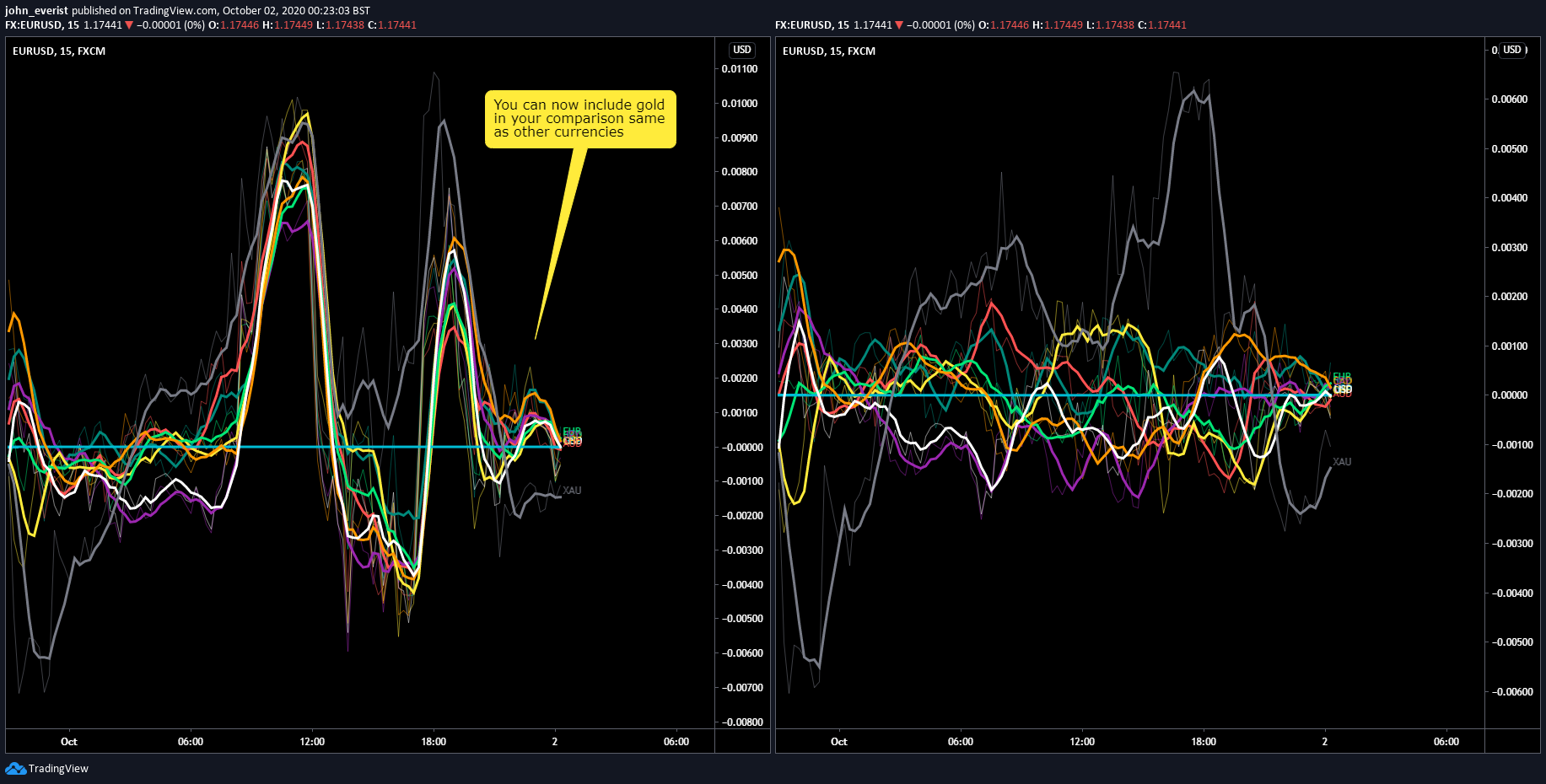The width and height of the screenshot is (1546, 784).
Task: Click the red down-arrow in right header
Action: pyautogui.click(x=899, y=25)
